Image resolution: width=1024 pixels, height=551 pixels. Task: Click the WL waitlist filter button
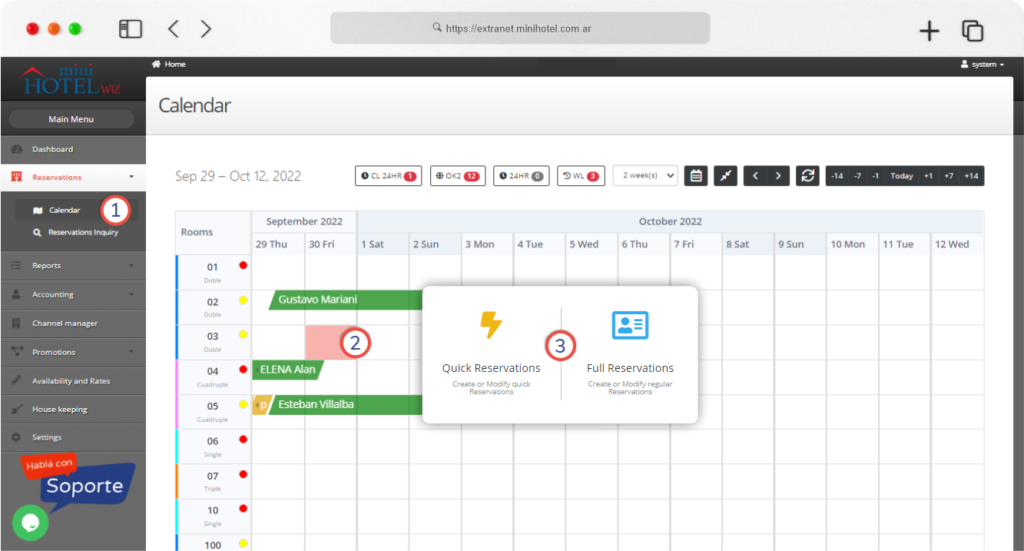581,176
